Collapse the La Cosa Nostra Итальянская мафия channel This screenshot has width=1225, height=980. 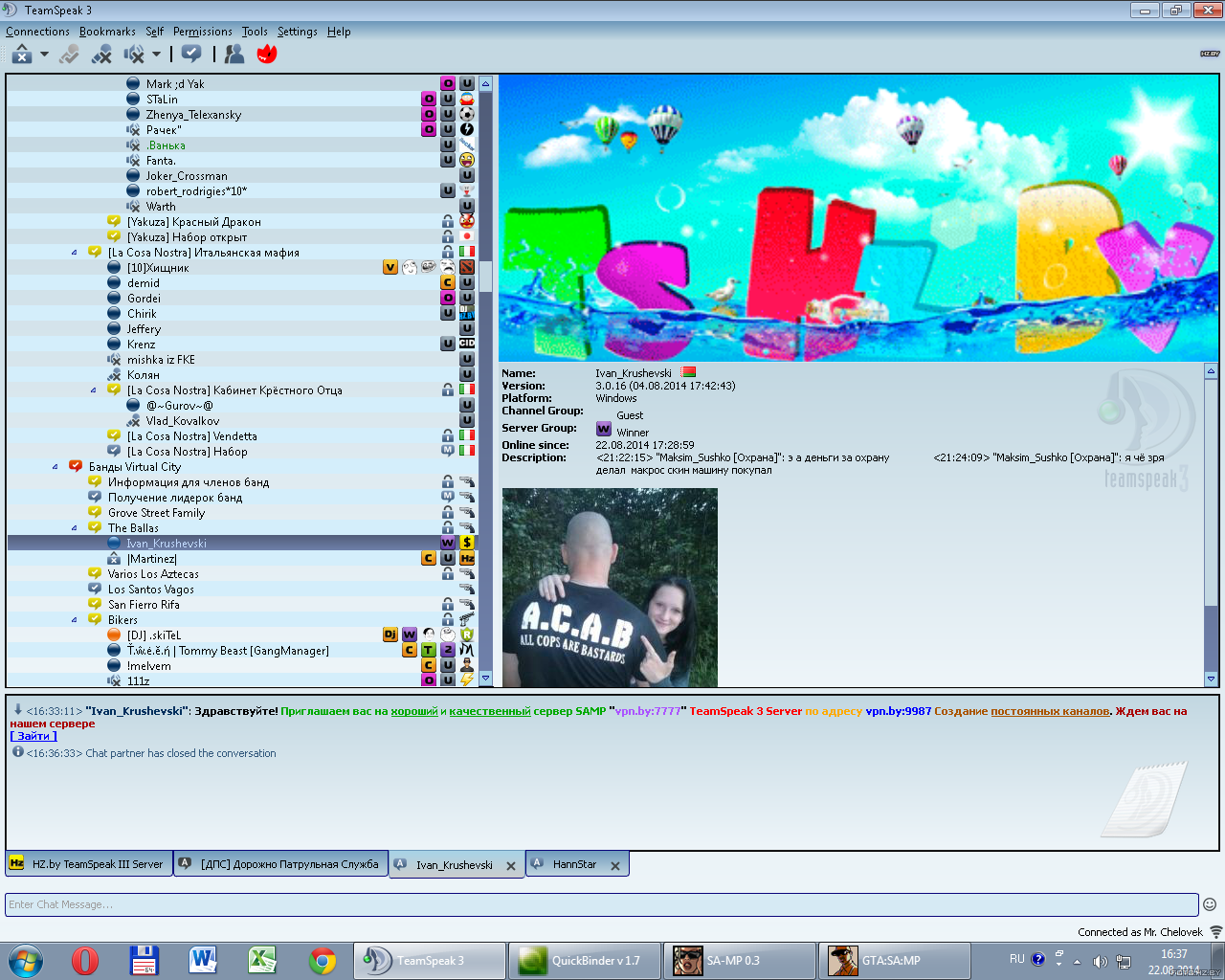(75, 253)
